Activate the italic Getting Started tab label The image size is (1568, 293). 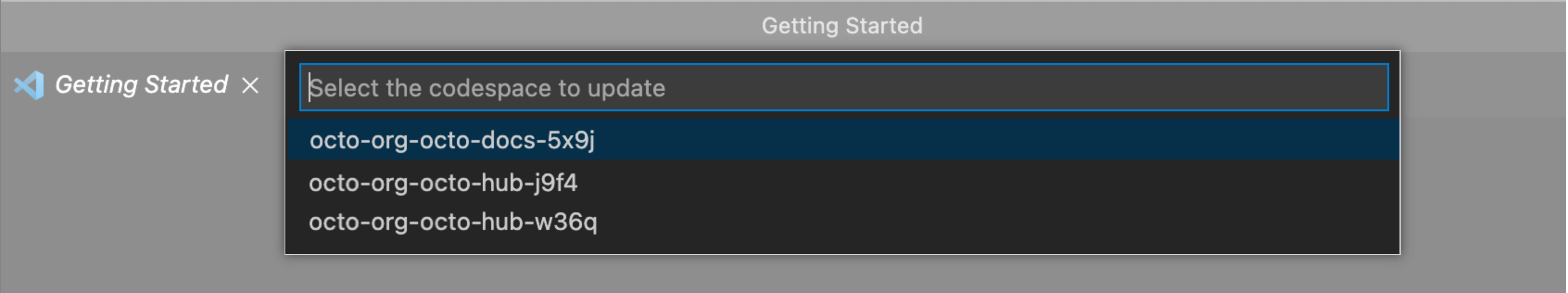(141, 85)
